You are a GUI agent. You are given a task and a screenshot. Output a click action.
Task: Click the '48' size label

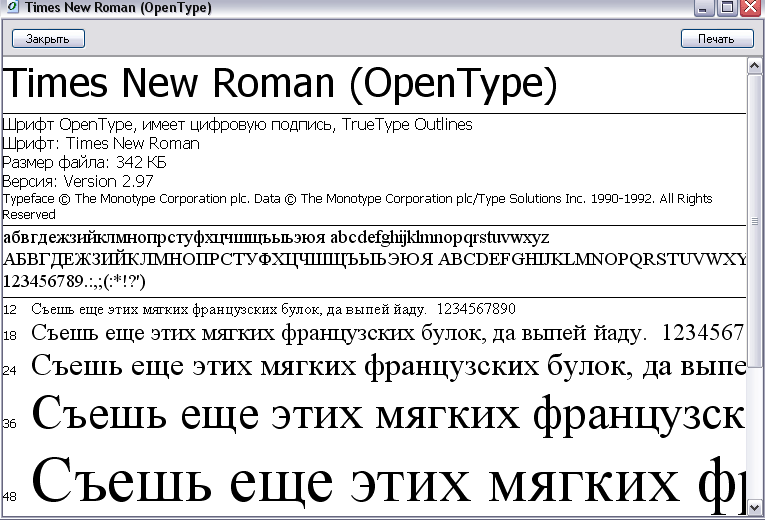(9, 497)
